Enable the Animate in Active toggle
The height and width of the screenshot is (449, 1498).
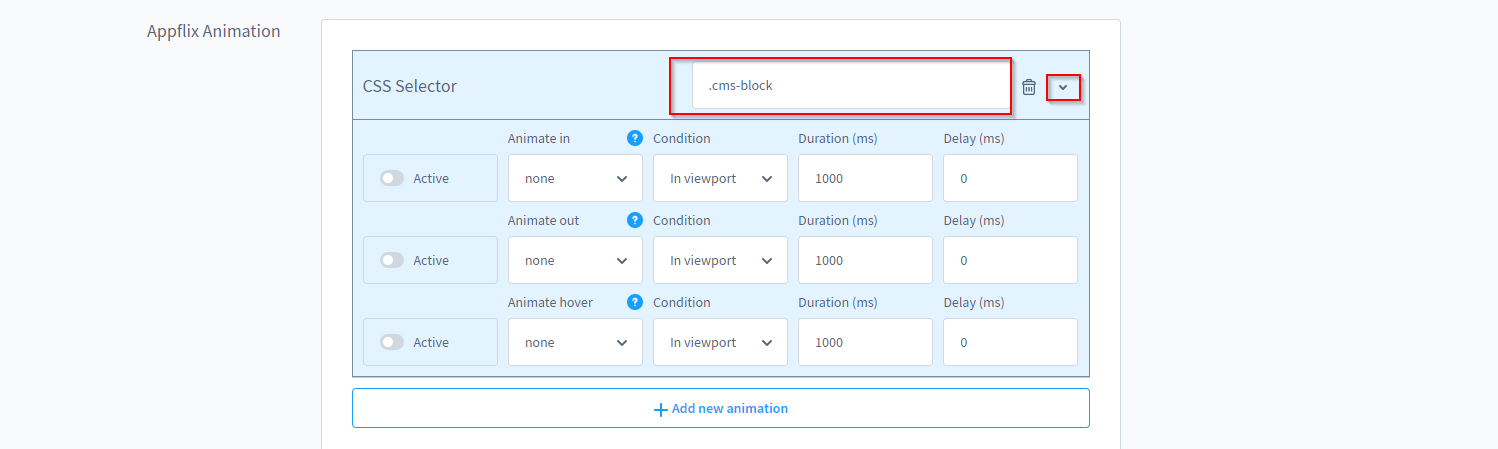pyautogui.click(x=392, y=178)
